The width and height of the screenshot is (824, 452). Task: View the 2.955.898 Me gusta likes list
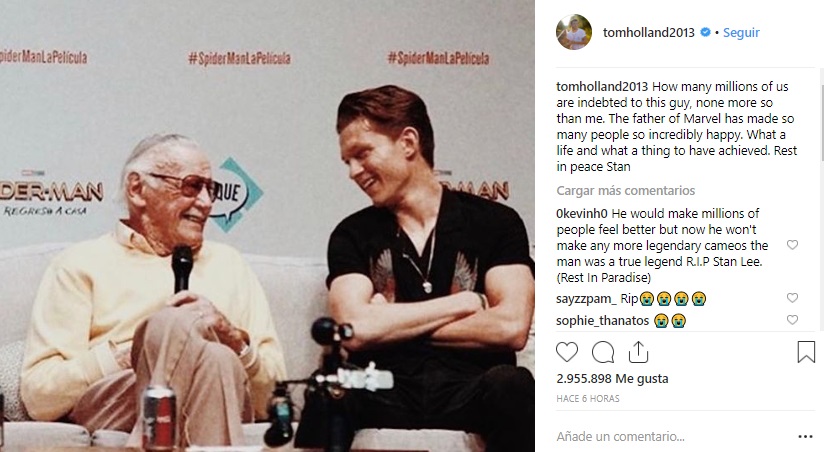tap(612, 379)
